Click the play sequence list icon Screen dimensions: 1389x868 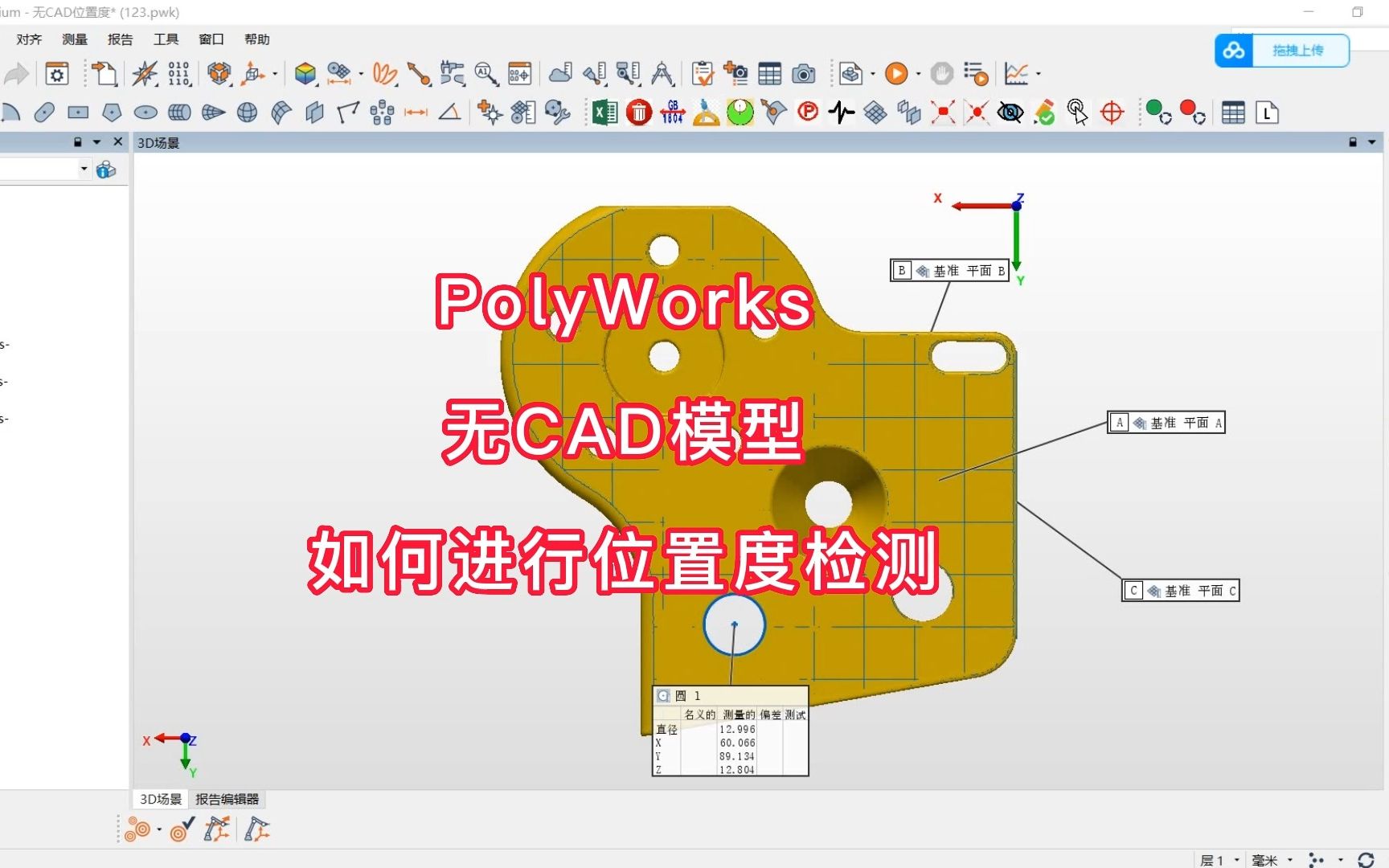click(976, 75)
